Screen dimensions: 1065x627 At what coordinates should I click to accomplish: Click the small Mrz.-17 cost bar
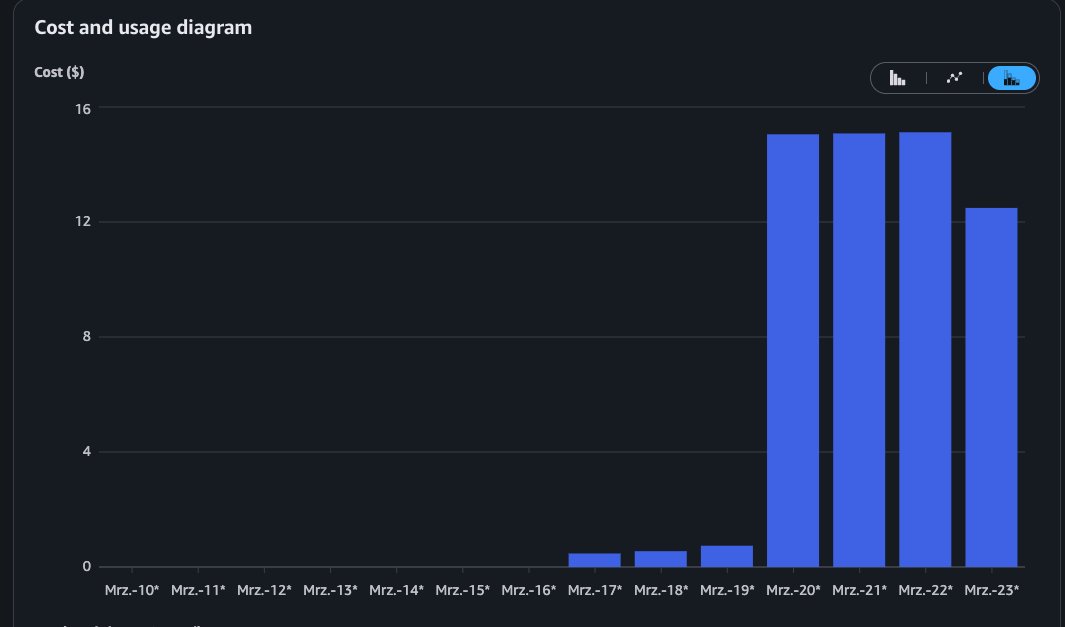[x=594, y=560]
